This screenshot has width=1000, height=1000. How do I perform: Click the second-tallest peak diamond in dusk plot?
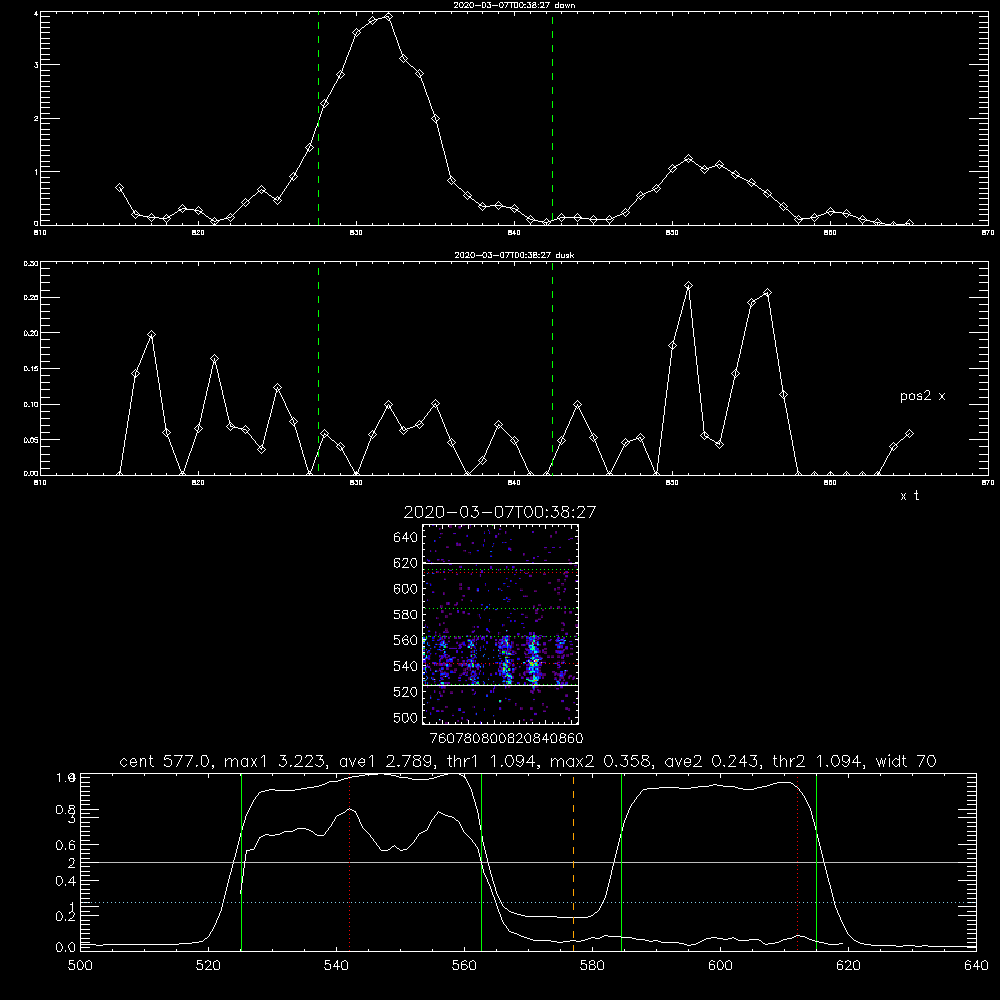point(767,293)
